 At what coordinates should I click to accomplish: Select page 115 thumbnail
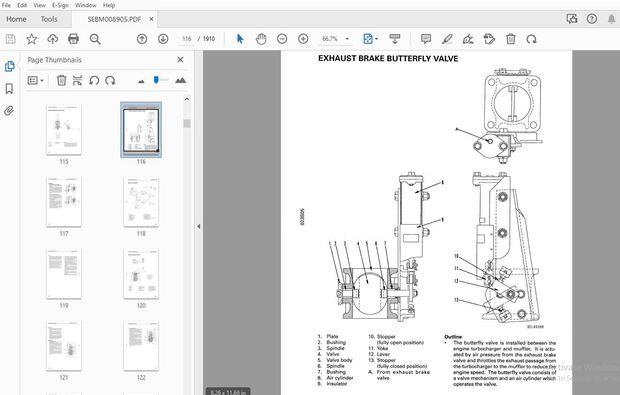(64, 130)
